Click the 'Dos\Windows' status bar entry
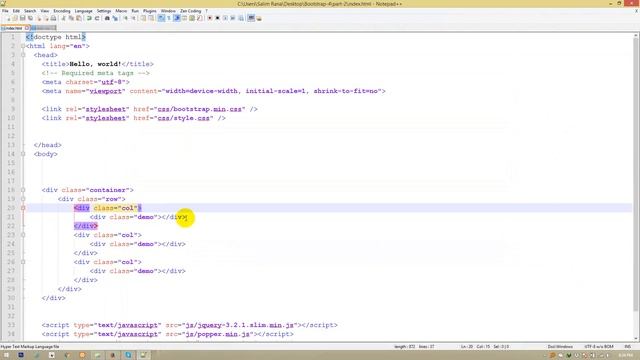This screenshot has width=640, height=360. point(560,347)
